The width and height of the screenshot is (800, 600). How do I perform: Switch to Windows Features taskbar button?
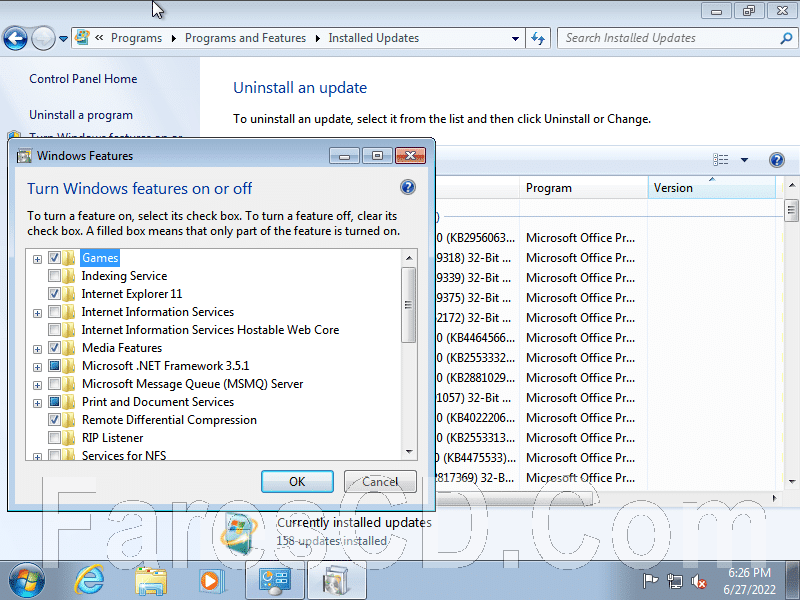point(336,581)
